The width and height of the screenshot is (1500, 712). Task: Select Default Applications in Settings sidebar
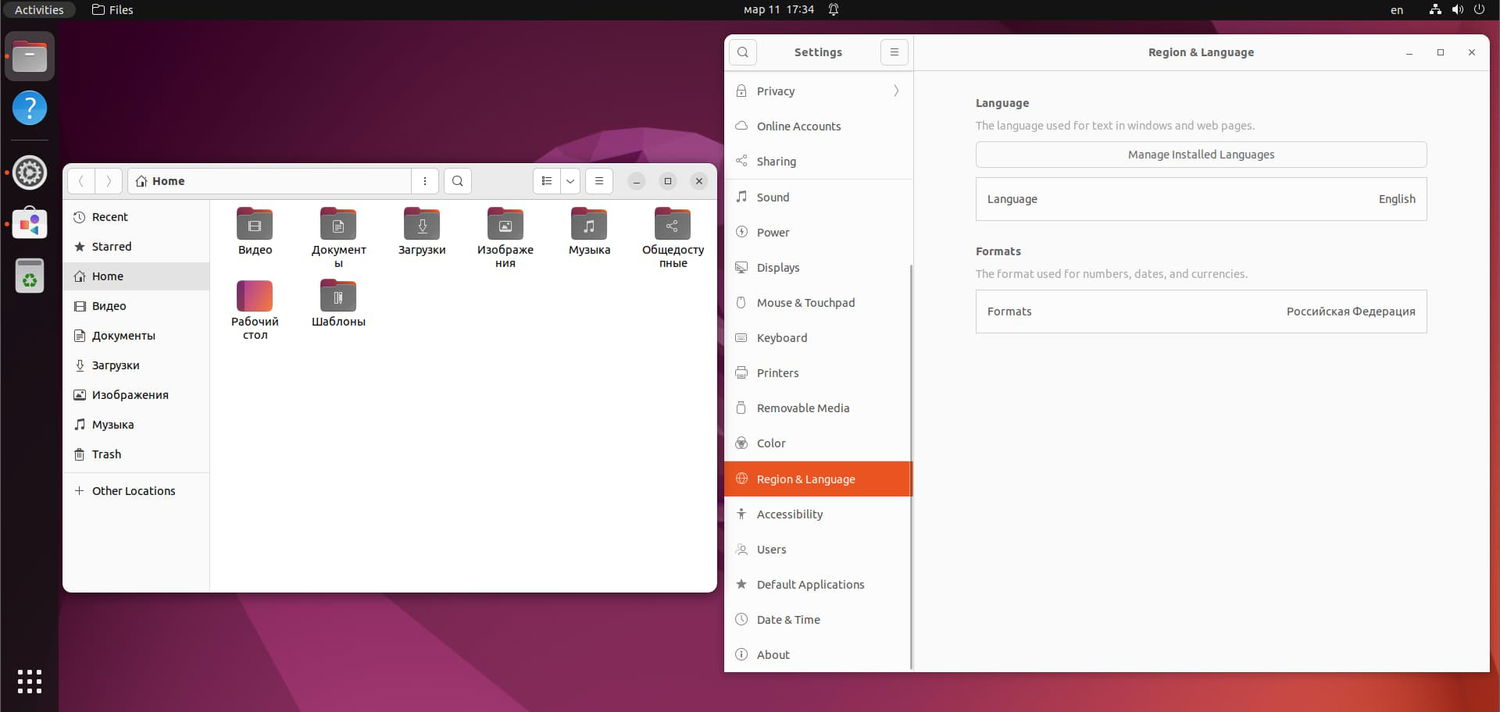[817, 584]
